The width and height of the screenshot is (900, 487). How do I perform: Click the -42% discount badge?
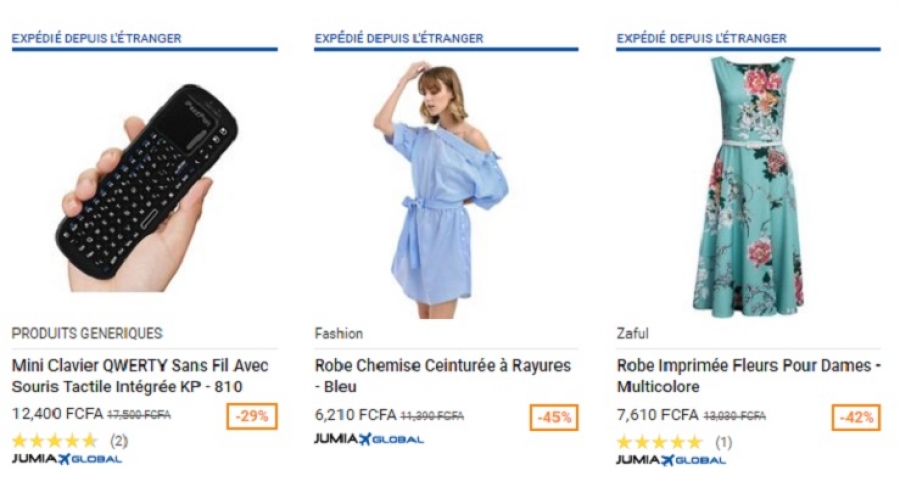point(856,417)
